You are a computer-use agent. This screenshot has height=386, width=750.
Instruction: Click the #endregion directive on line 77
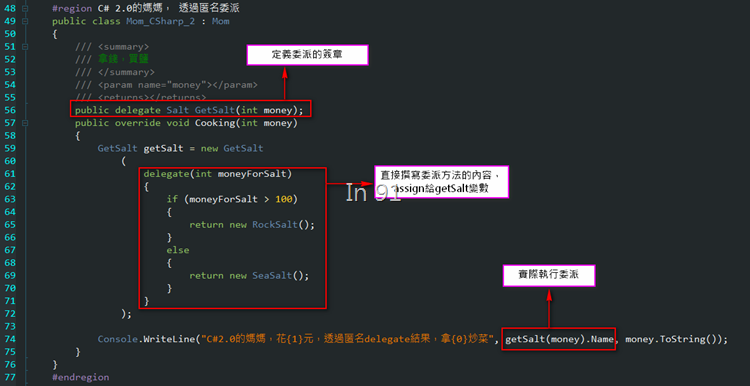coord(80,377)
